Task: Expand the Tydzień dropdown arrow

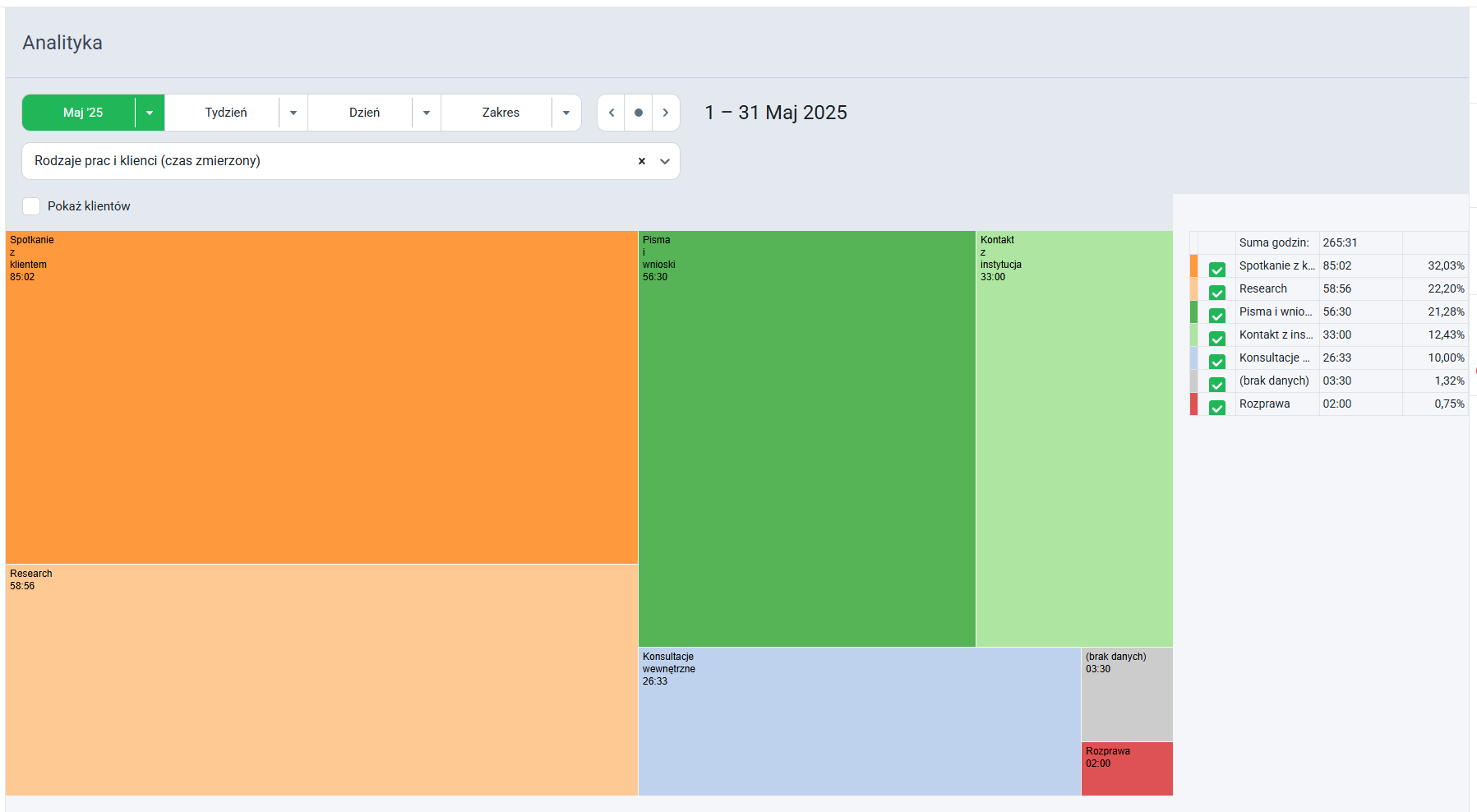Action: [x=293, y=113]
